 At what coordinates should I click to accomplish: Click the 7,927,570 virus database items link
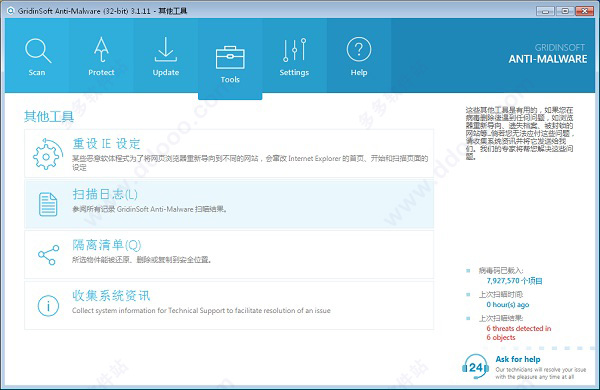pos(514,281)
